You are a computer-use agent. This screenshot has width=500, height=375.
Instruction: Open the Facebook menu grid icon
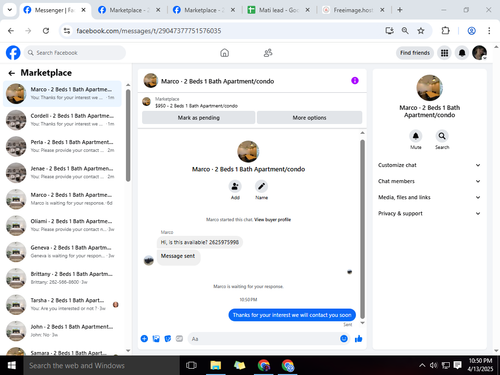click(x=444, y=53)
